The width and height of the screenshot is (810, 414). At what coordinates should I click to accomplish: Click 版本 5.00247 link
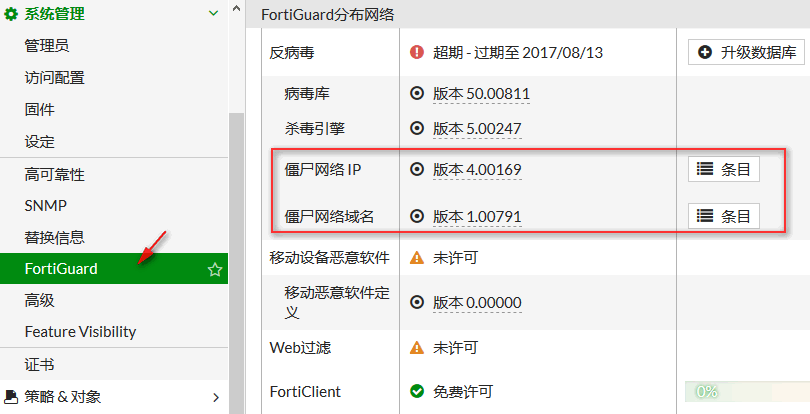(477, 129)
